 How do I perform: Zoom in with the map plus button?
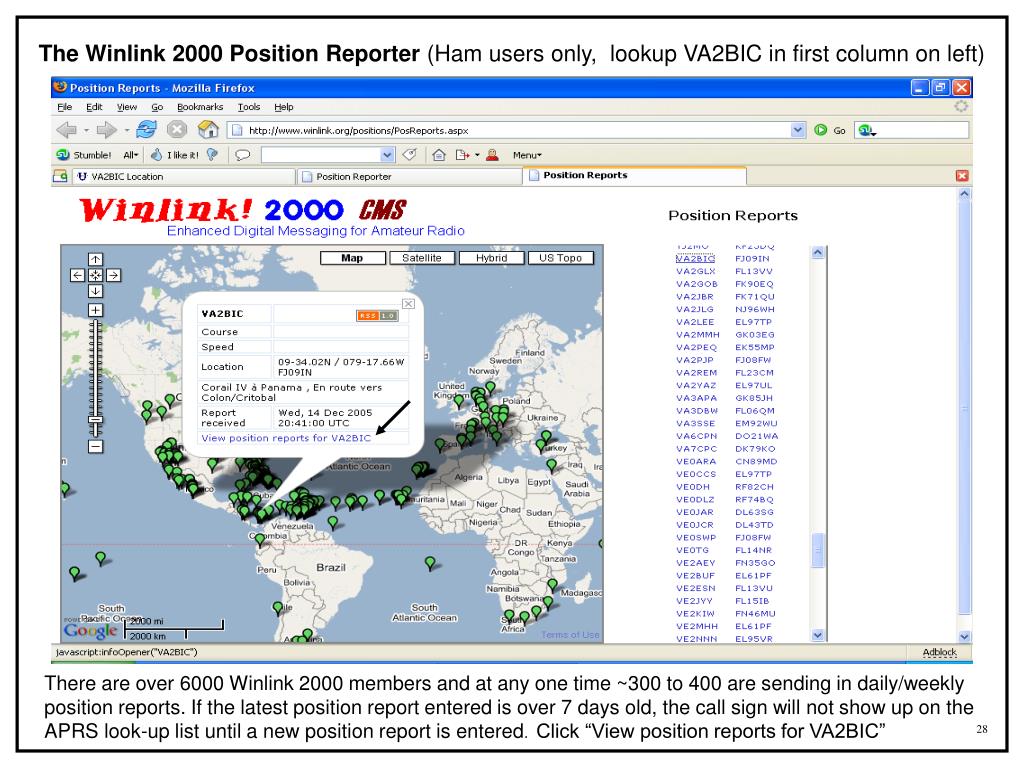(95, 310)
